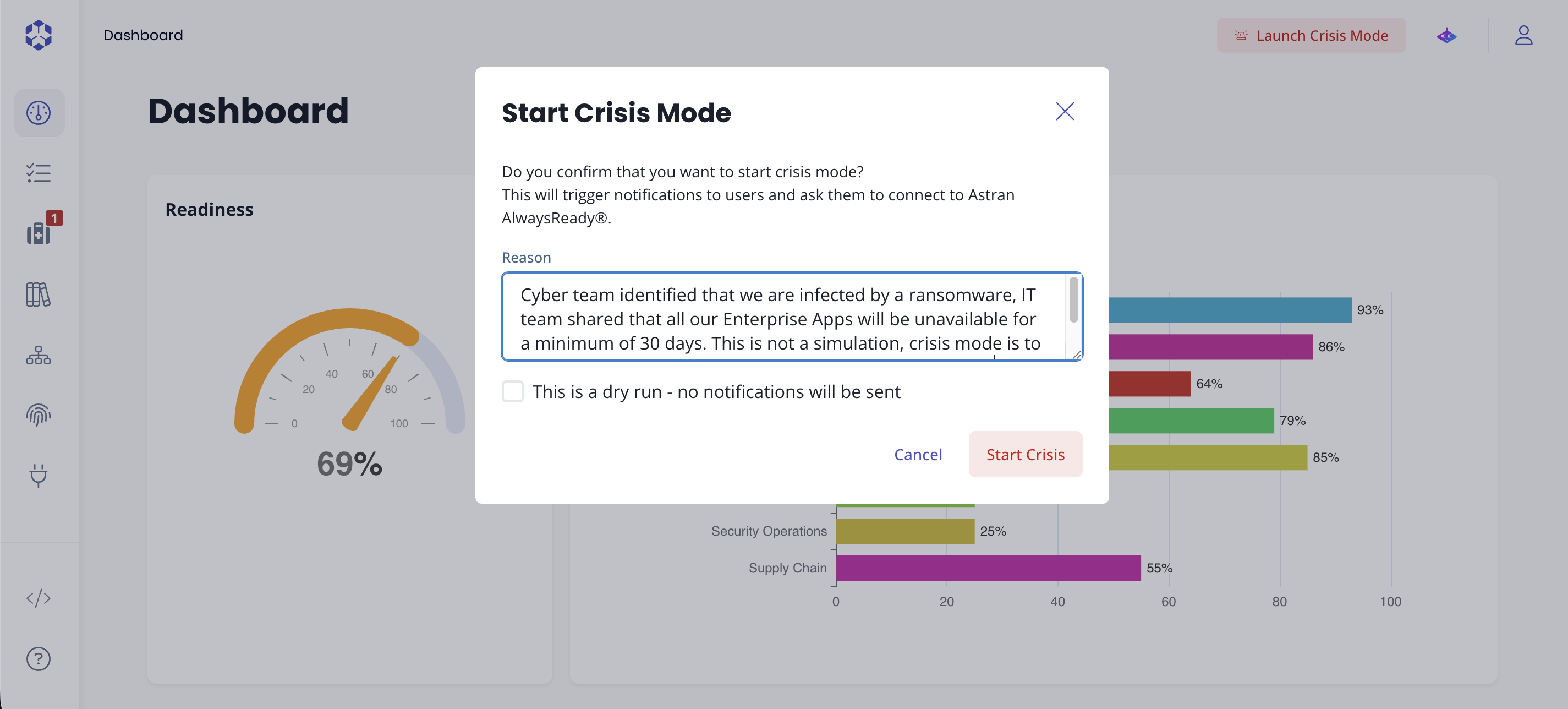This screenshot has width=1568, height=709.
Task: Open the first-aid kit icon showing badge 1
Action: coord(39,234)
